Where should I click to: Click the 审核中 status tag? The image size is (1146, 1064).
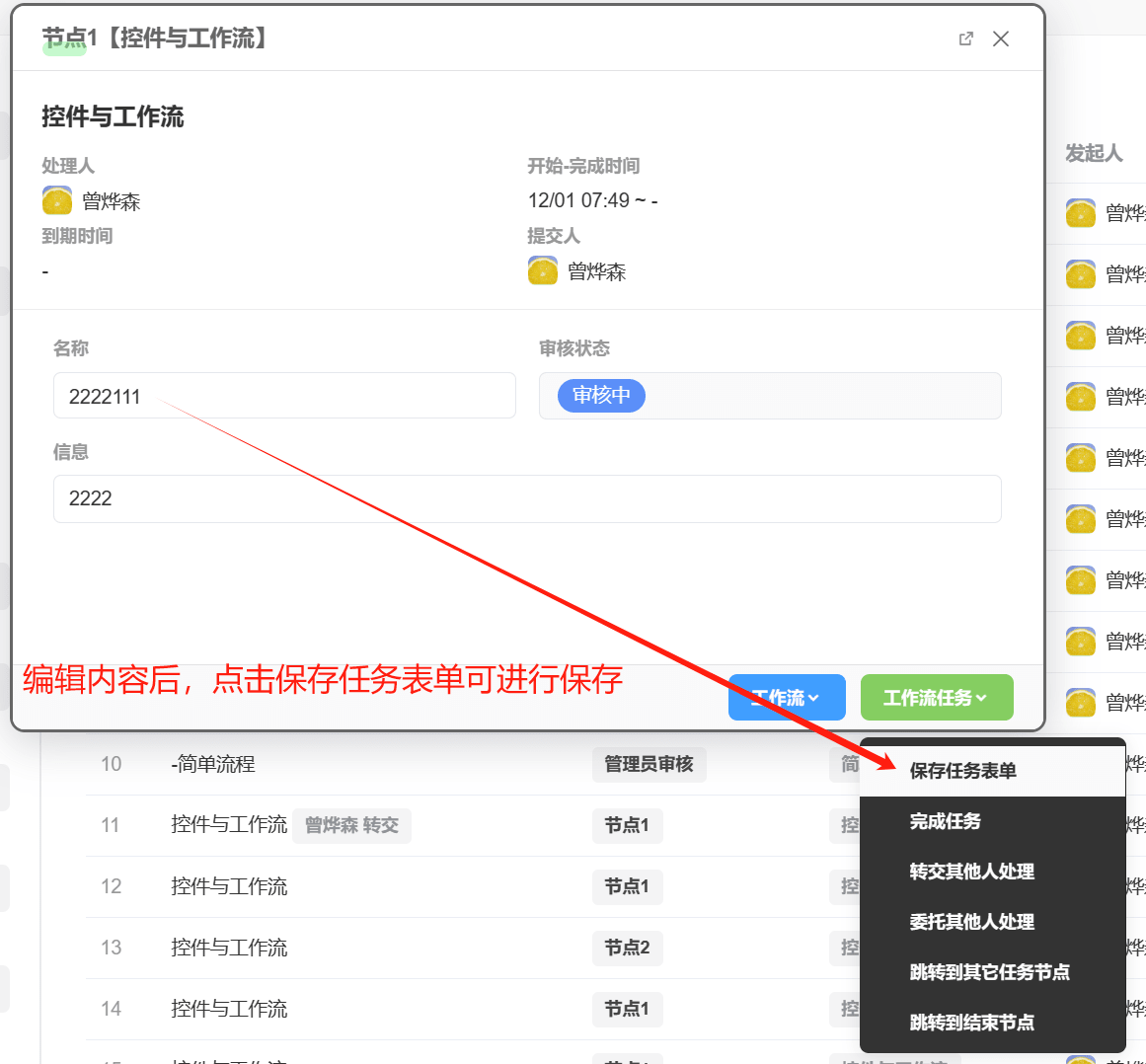tap(601, 396)
